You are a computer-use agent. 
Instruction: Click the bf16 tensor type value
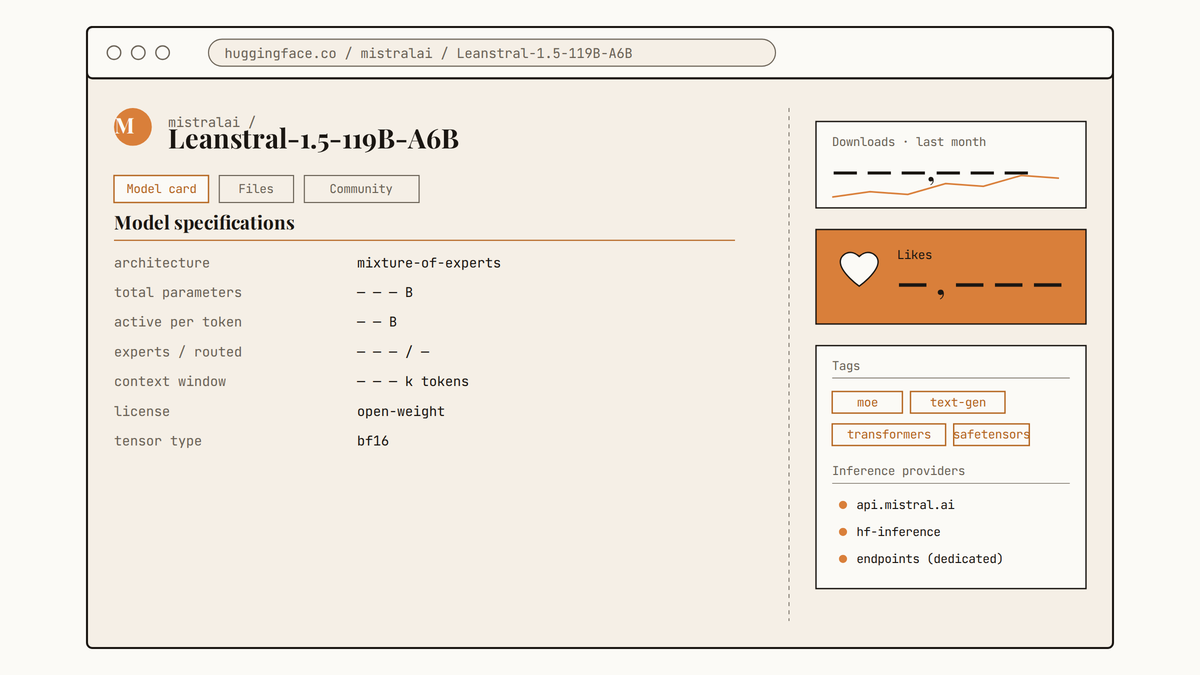pyautogui.click(x=373, y=441)
